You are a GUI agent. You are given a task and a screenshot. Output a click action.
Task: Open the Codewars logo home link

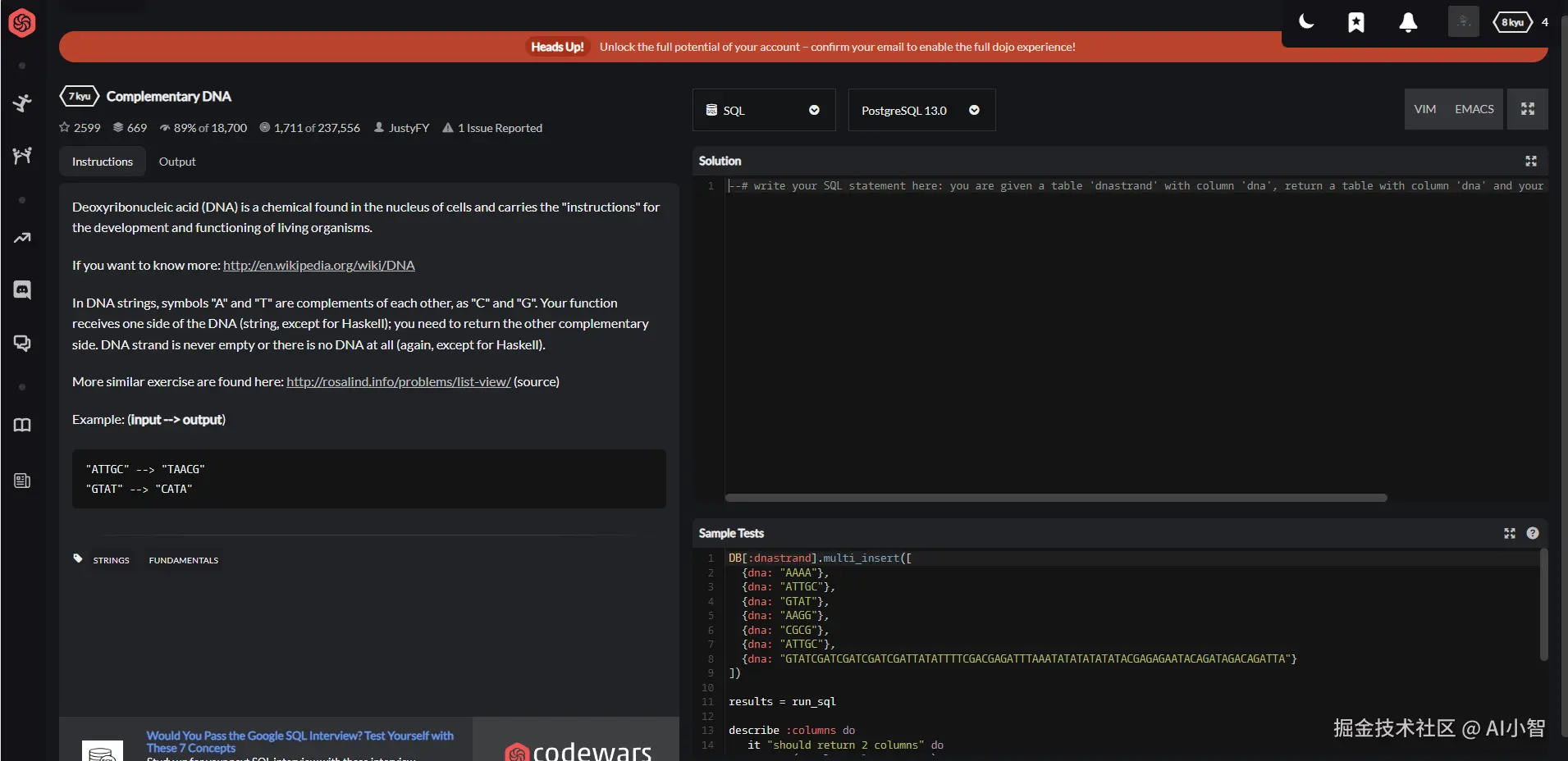point(22,22)
